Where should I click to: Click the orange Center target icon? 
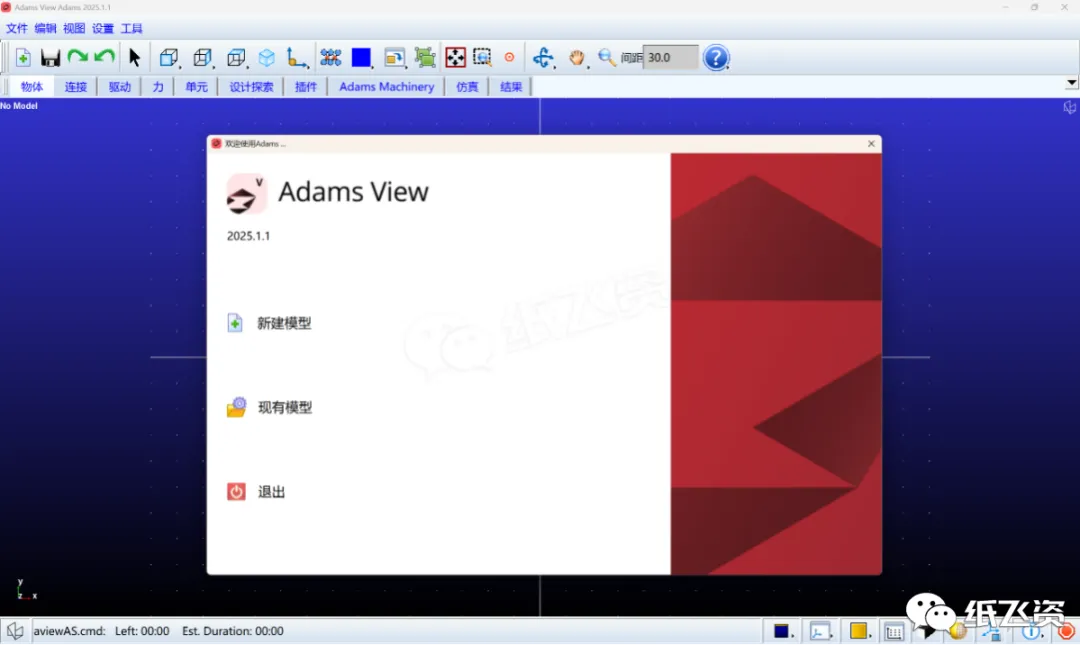(x=510, y=57)
